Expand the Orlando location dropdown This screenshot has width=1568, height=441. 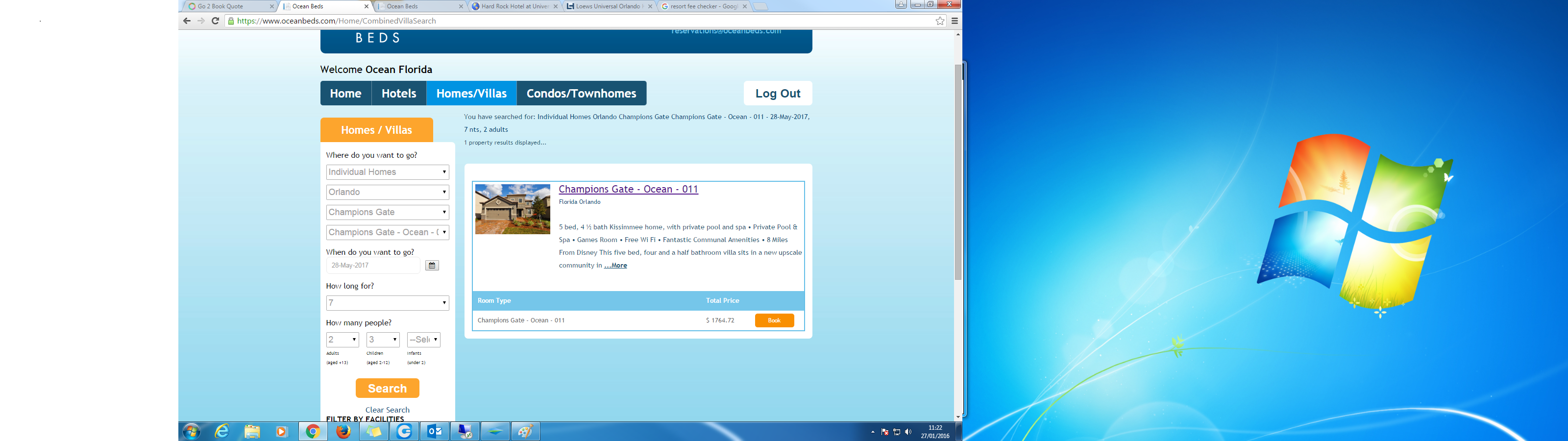(388, 193)
